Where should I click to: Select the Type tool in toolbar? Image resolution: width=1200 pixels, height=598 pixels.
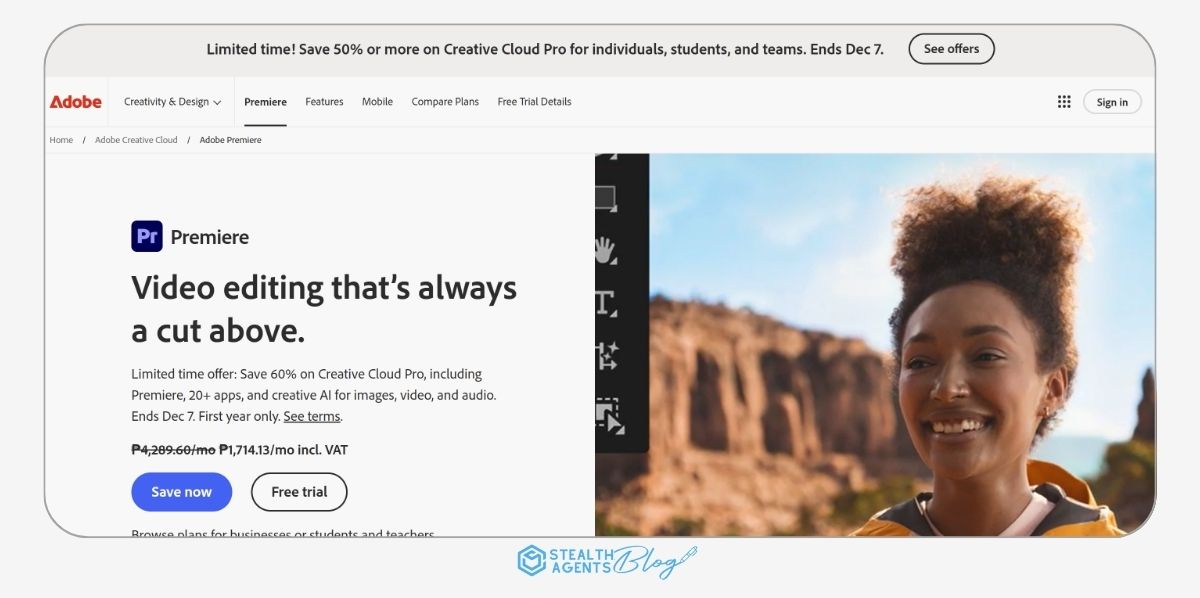pos(605,302)
